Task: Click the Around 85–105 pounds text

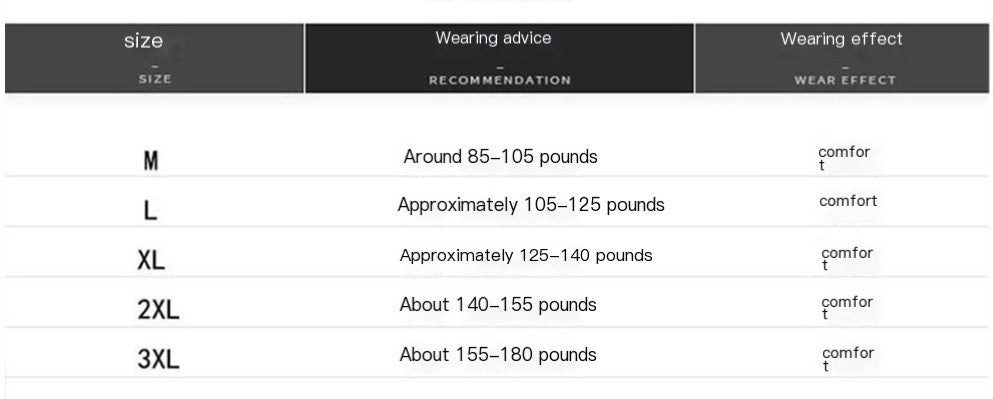Action: click(x=500, y=156)
